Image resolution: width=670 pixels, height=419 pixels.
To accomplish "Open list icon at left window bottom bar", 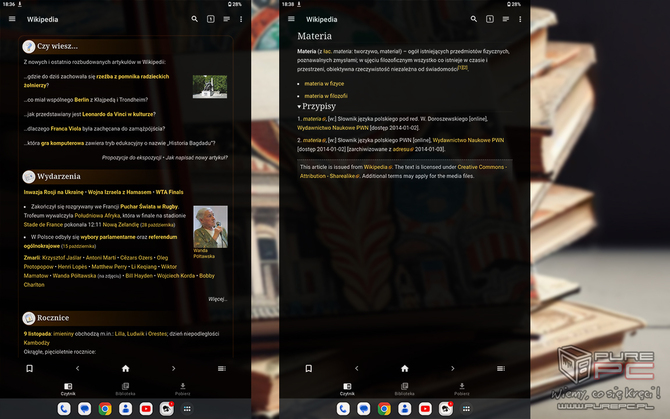I will 221,368.
